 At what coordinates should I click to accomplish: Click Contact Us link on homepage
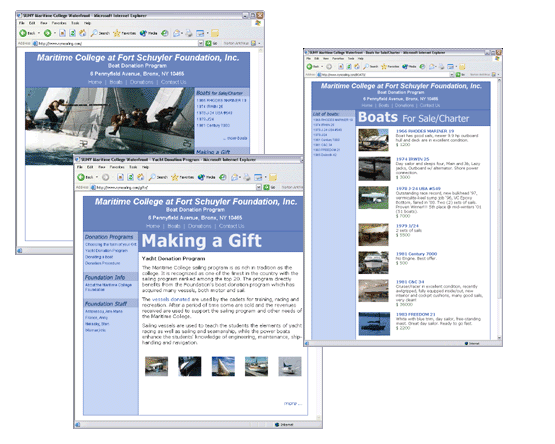(x=173, y=82)
